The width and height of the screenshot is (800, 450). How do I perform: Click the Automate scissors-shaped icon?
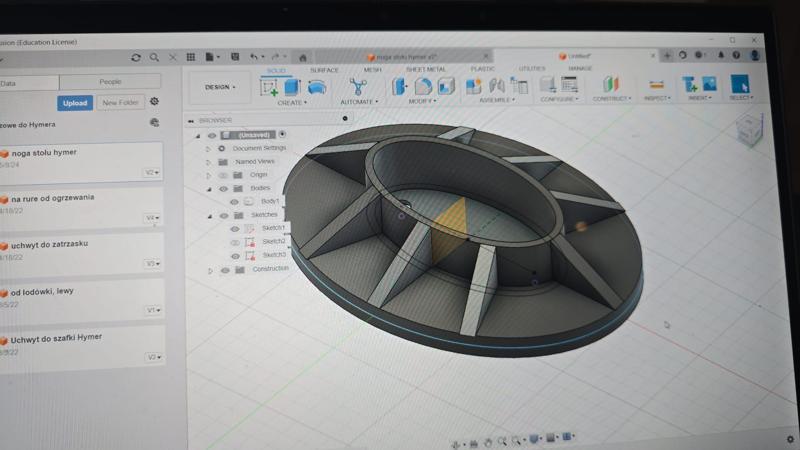click(x=358, y=87)
